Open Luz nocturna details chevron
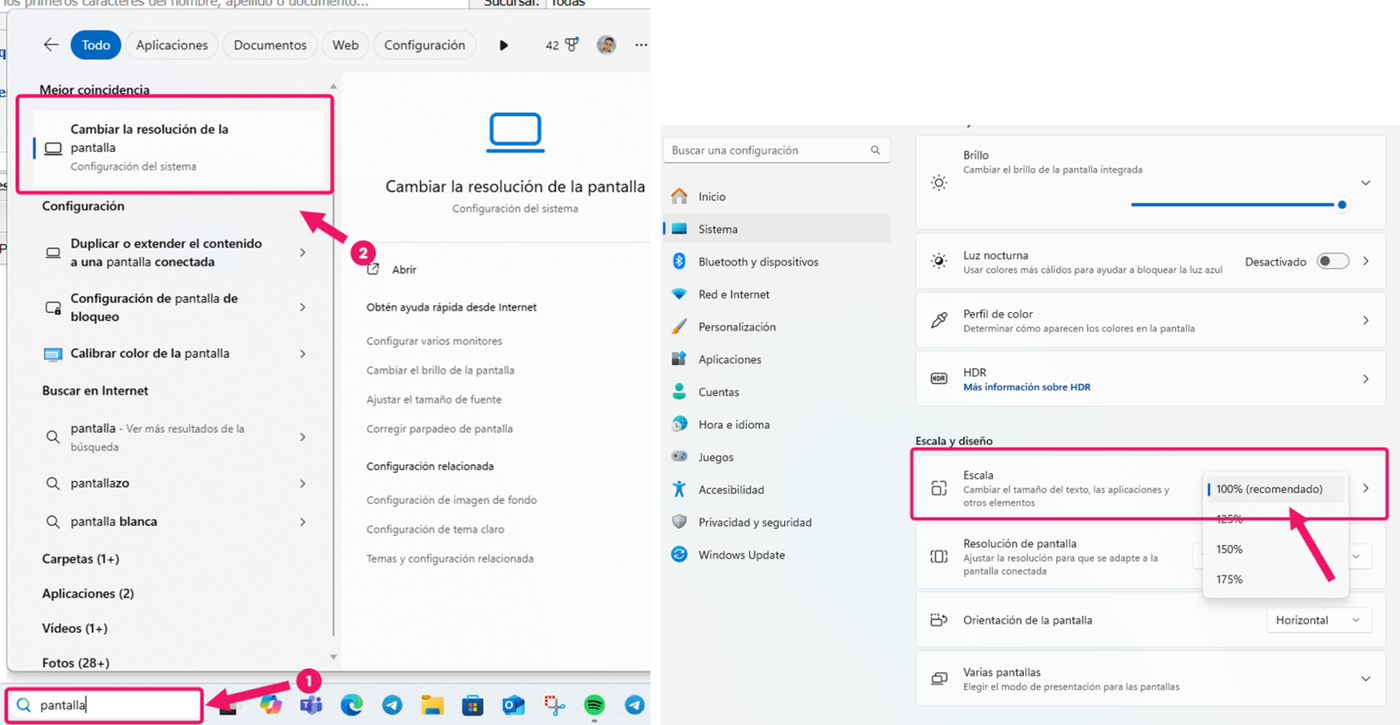 coord(1366,261)
